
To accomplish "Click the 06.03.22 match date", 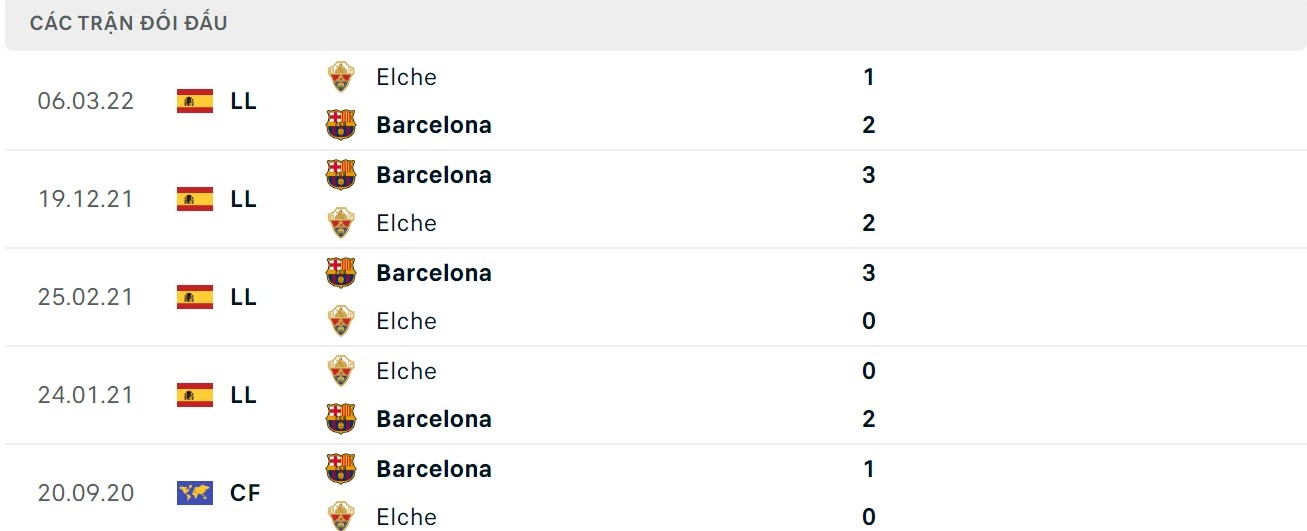I will coord(86,101).
